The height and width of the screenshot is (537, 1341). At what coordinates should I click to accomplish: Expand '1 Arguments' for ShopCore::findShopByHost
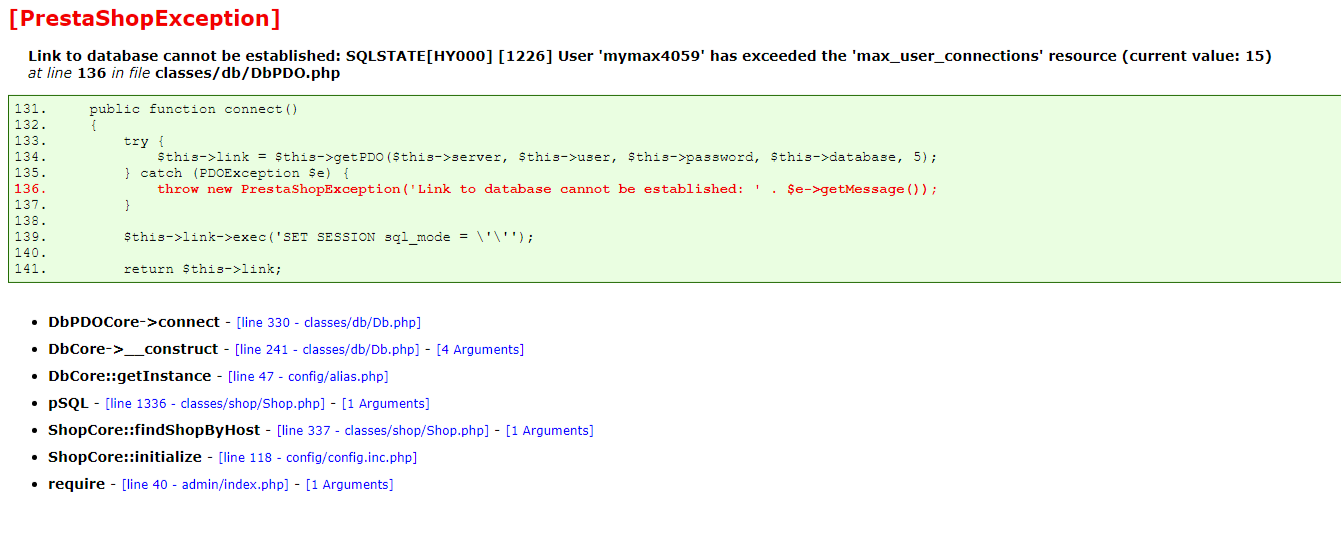click(x=549, y=431)
